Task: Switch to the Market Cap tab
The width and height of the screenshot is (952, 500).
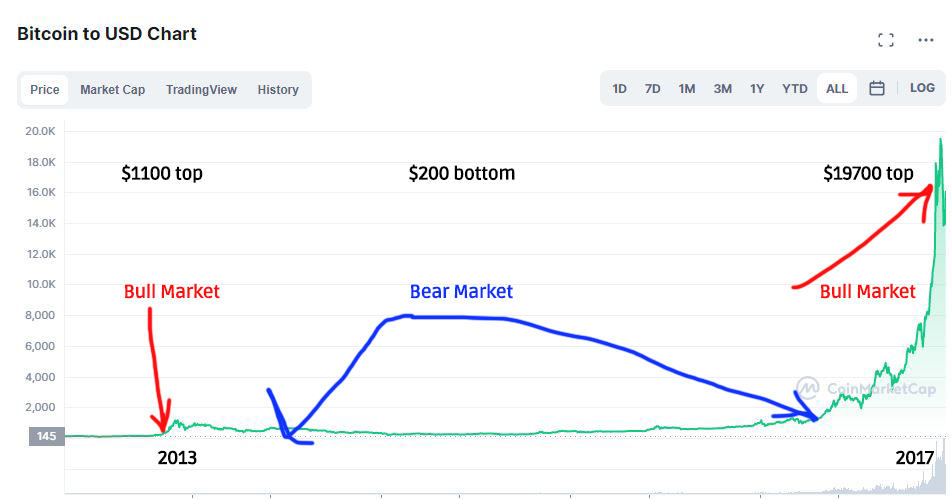Action: point(112,90)
